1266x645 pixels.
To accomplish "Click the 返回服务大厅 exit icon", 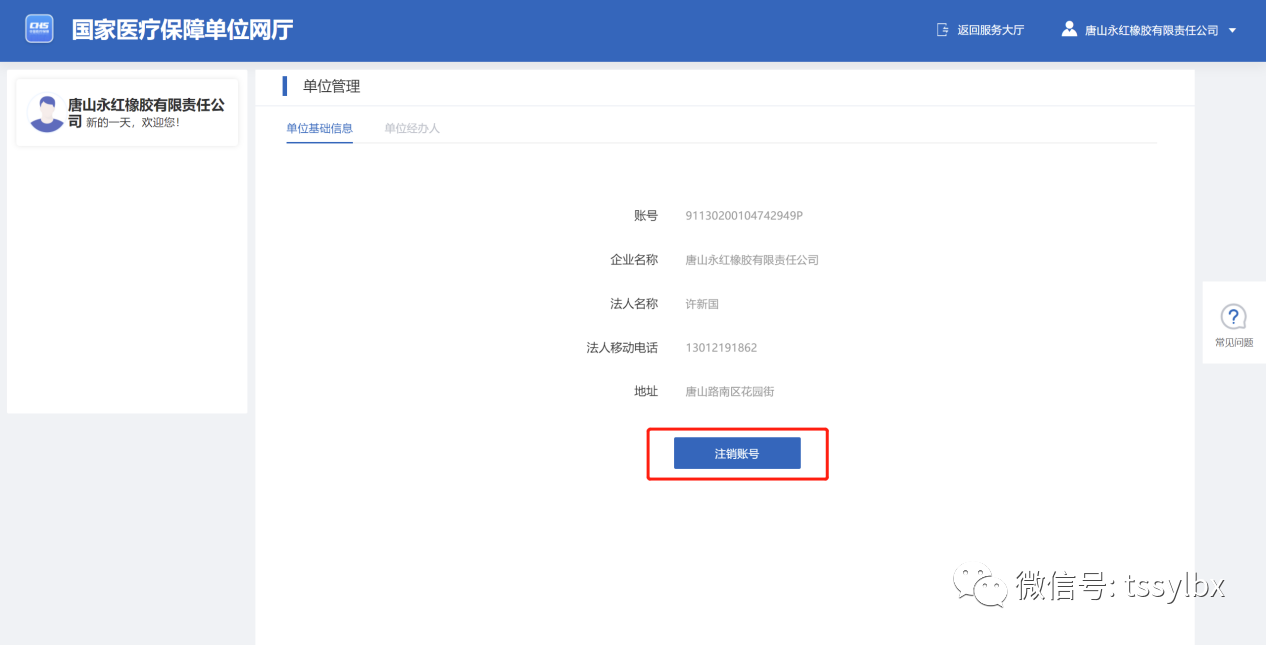I will (x=942, y=30).
